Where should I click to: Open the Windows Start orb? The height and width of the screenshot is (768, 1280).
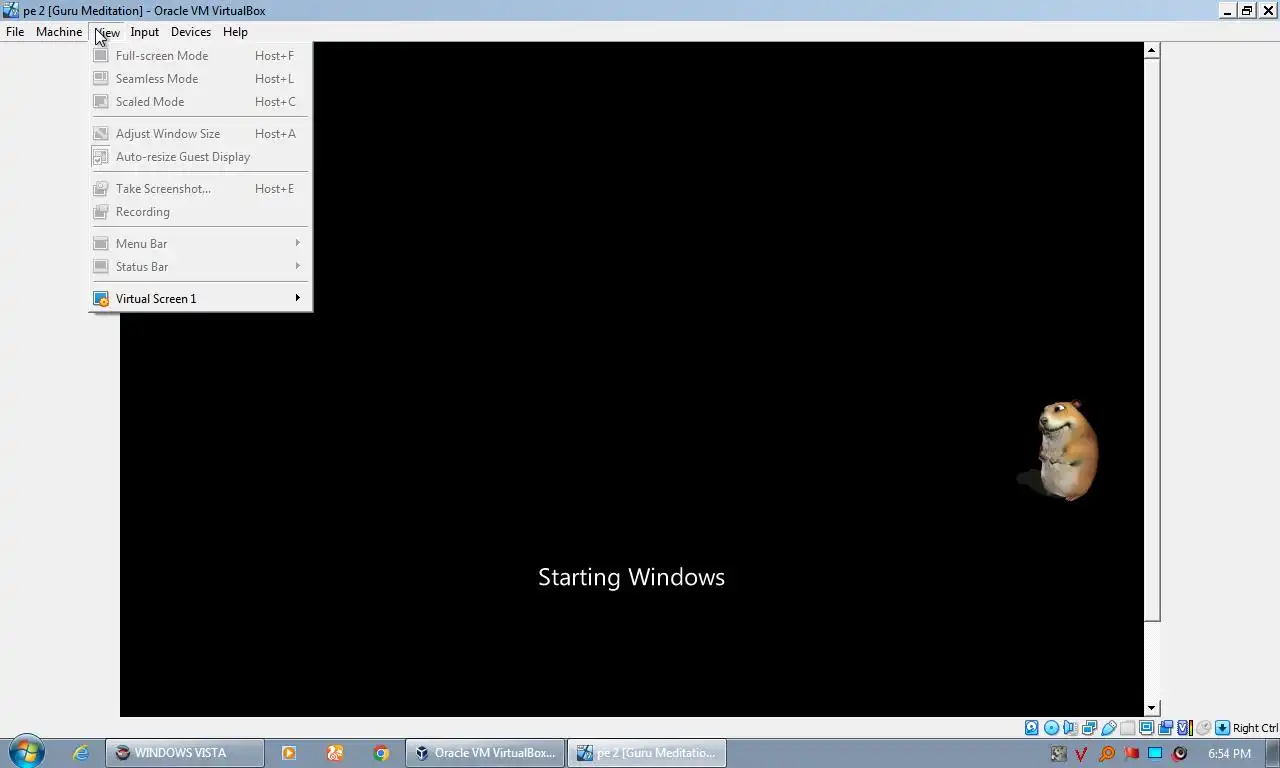click(x=26, y=752)
